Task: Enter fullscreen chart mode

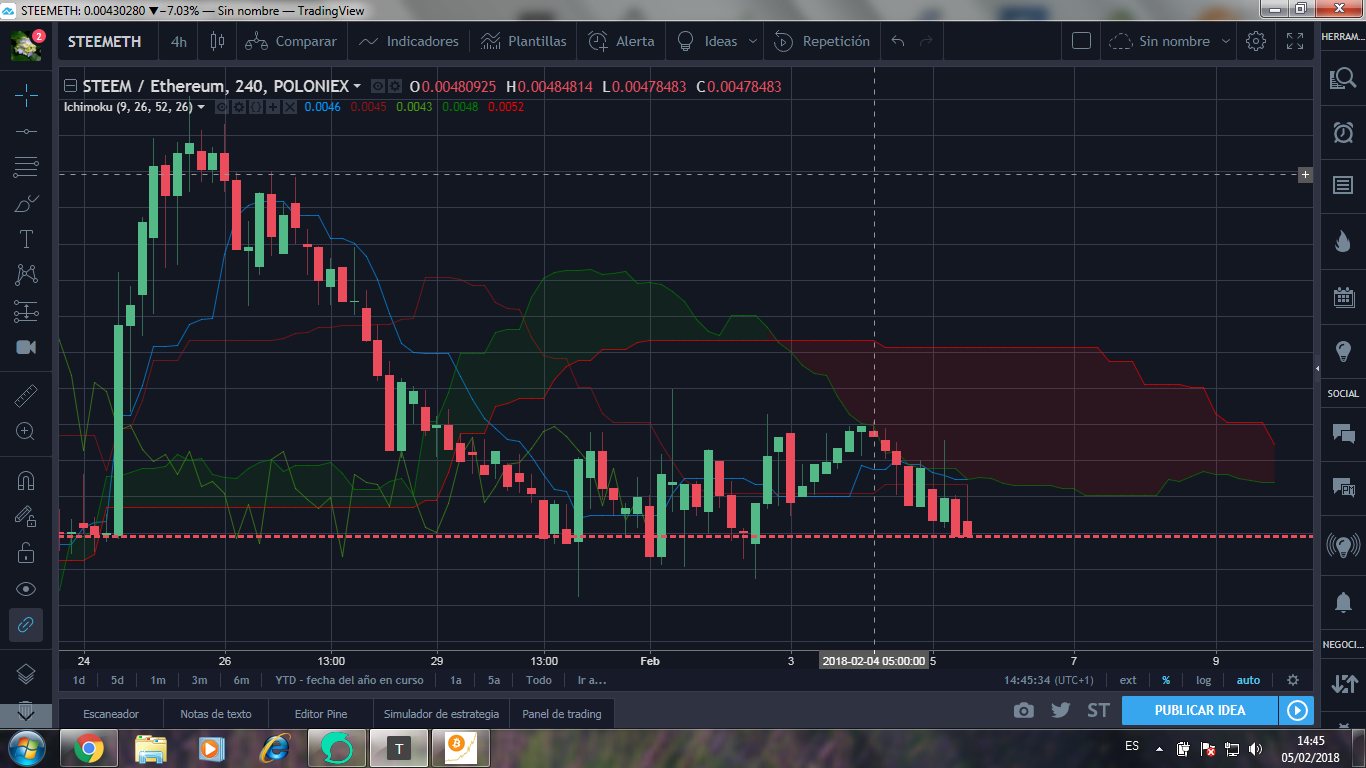Action: click(1295, 41)
